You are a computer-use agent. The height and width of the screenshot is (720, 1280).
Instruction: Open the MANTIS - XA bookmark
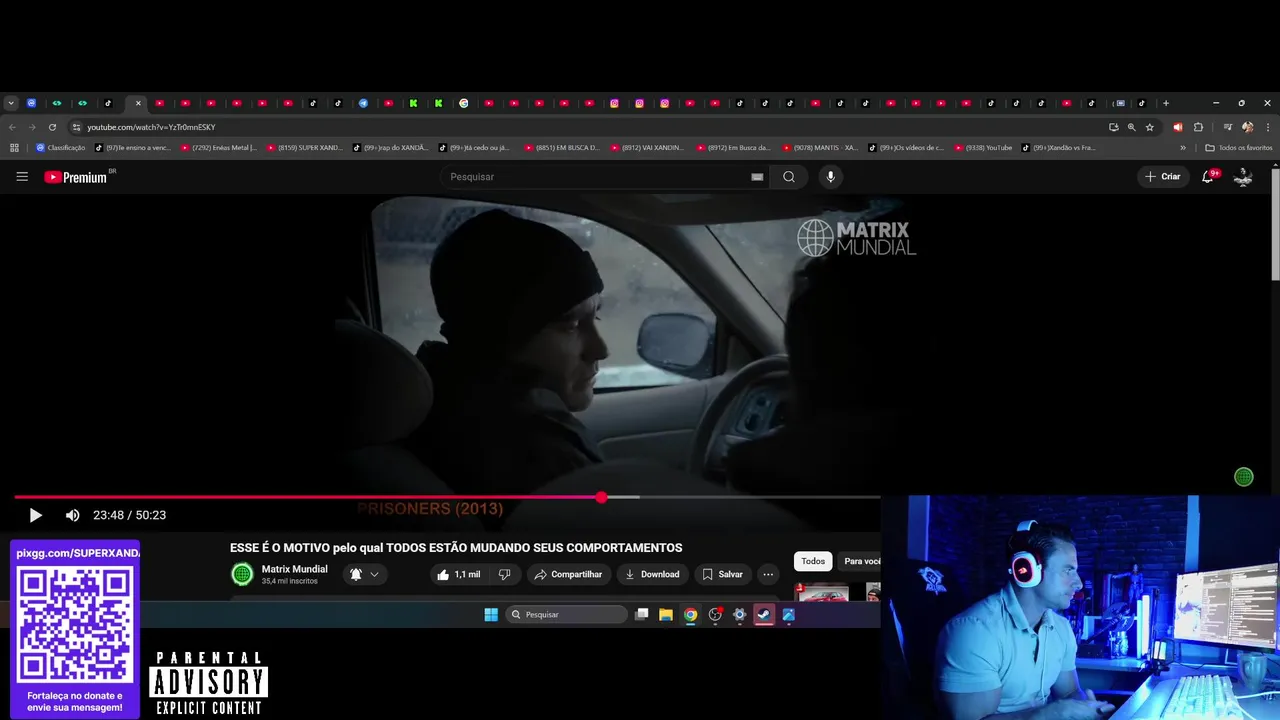click(820, 148)
